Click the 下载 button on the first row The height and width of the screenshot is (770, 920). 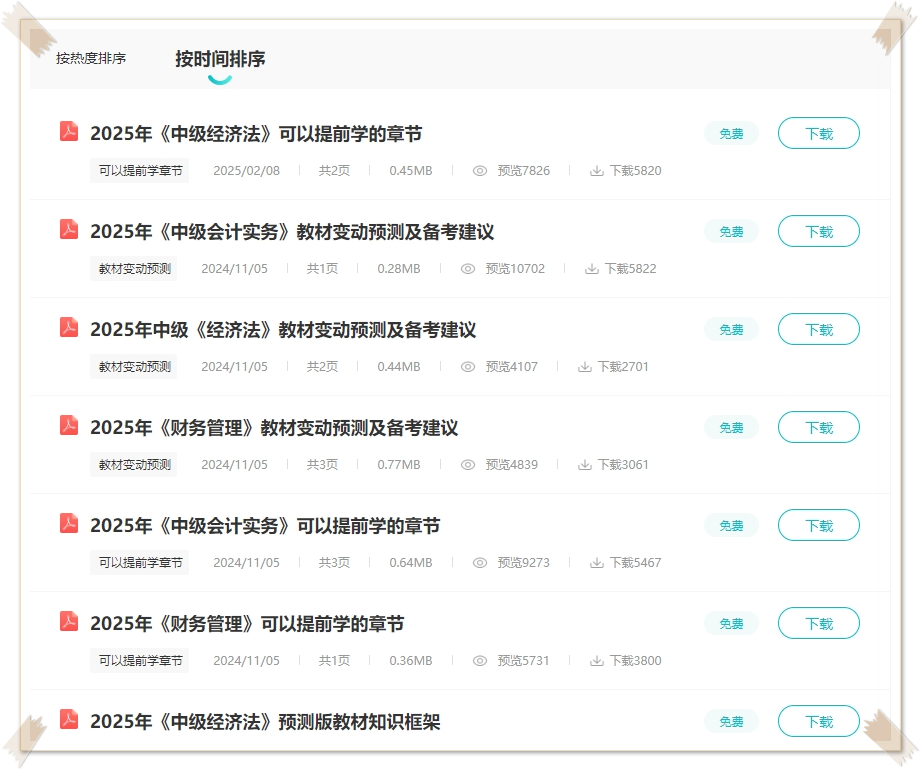coord(818,132)
